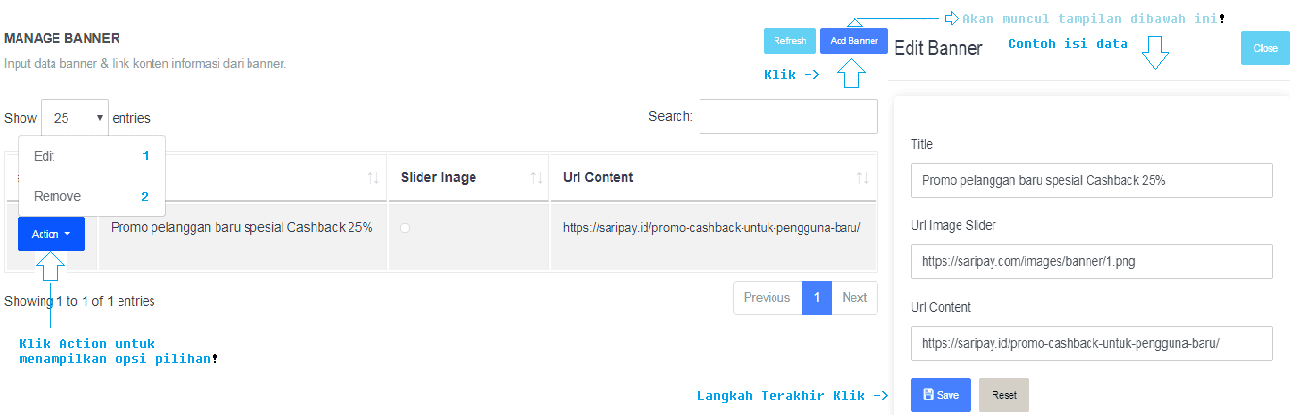Go to the Next page
The height and width of the screenshot is (417, 1290).
[854, 298]
